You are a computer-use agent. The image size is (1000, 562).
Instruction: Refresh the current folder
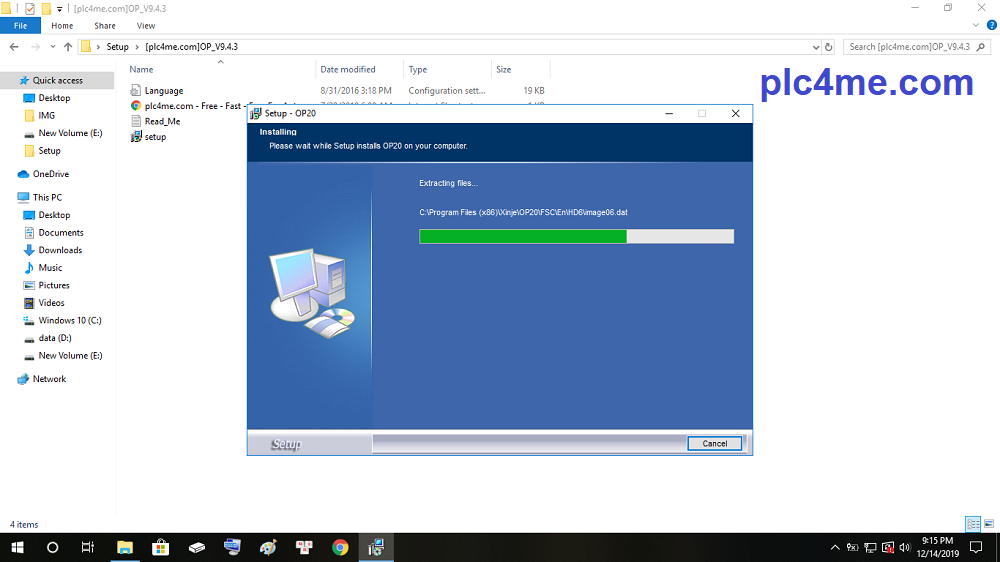click(x=828, y=47)
